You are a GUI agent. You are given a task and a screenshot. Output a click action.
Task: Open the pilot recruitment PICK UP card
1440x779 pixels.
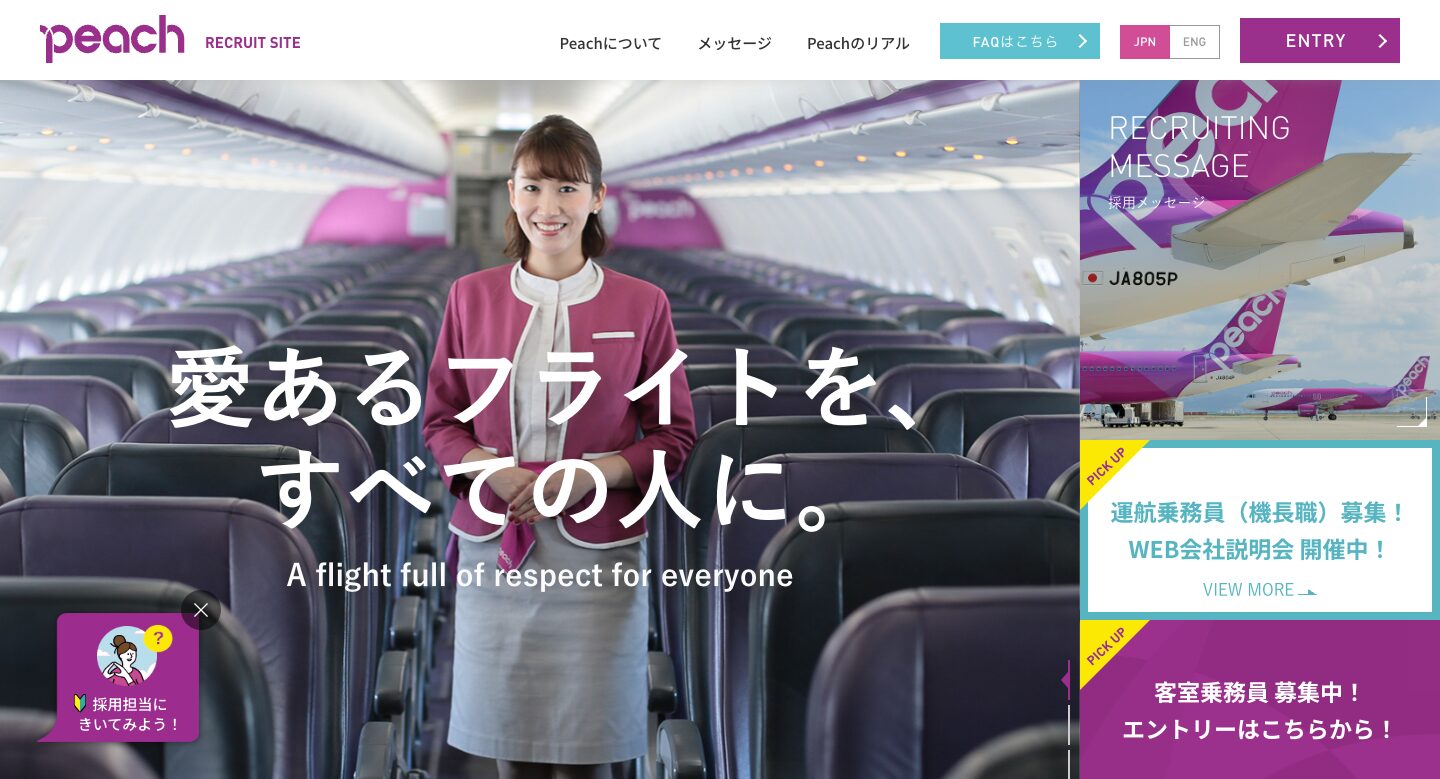pos(1260,530)
